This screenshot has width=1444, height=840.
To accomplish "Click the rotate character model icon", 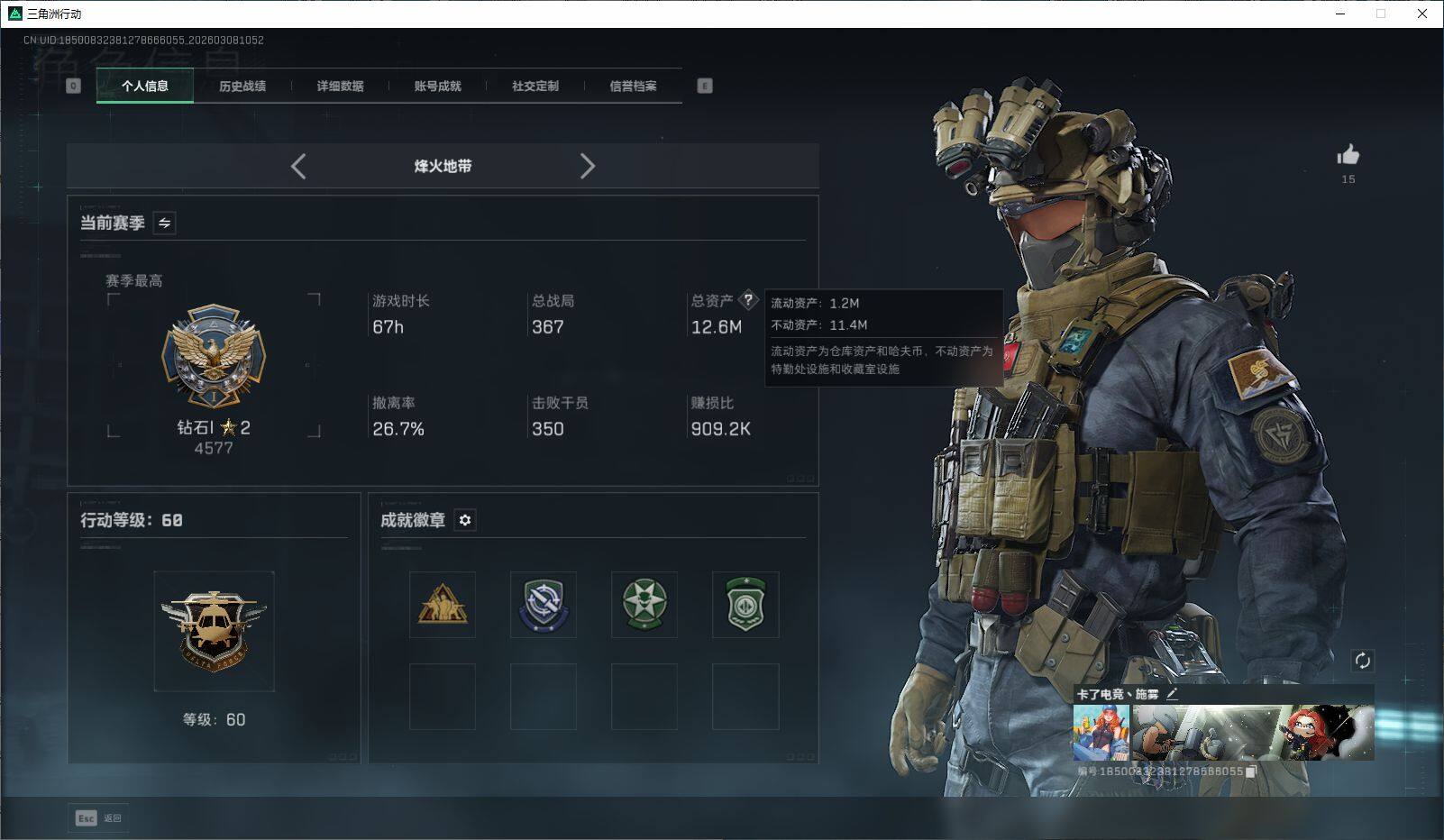I will (x=1362, y=661).
